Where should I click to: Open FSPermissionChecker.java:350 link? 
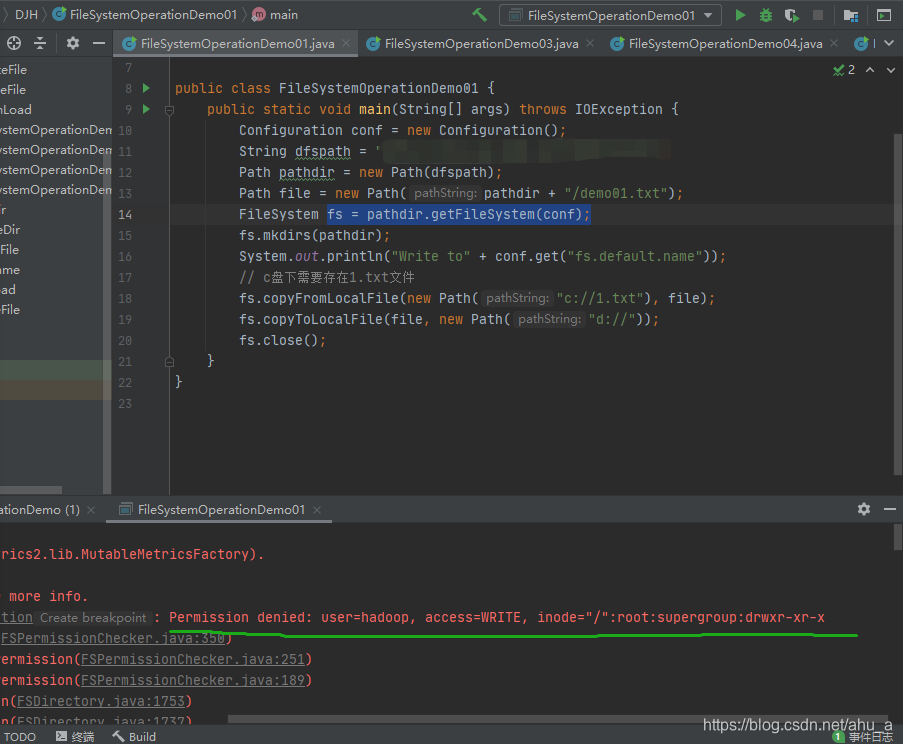click(113, 639)
